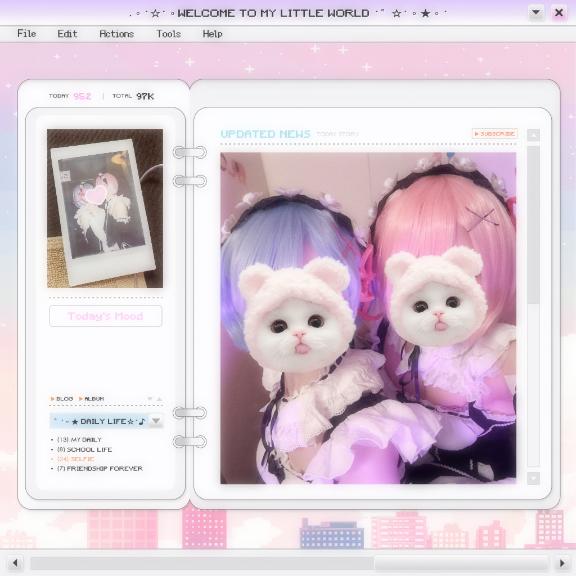Viewport: 576px width, 576px height.
Task: Close the My Little World window
Action: [x=559, y=13]
